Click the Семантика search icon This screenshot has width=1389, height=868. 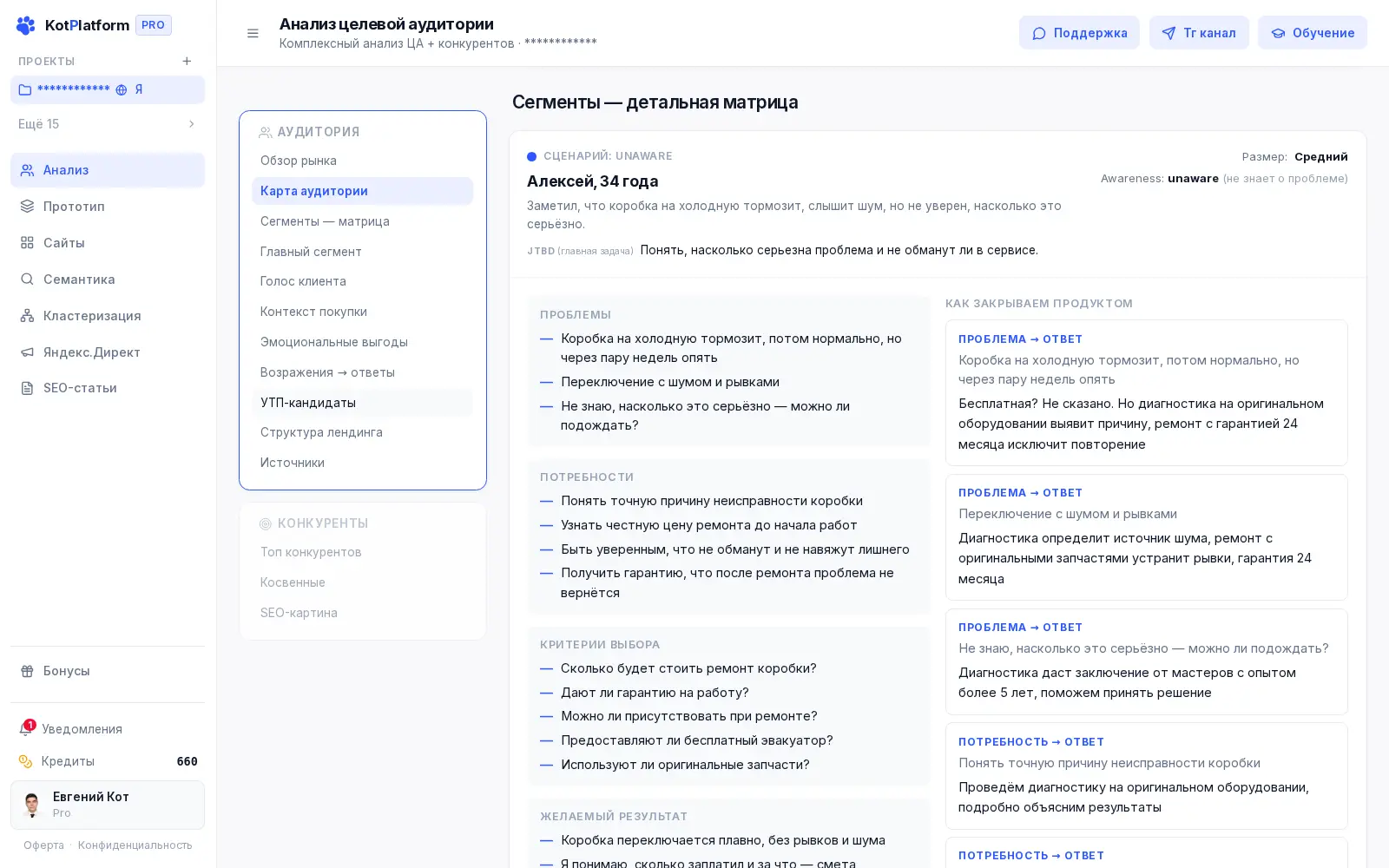point(27,279)
